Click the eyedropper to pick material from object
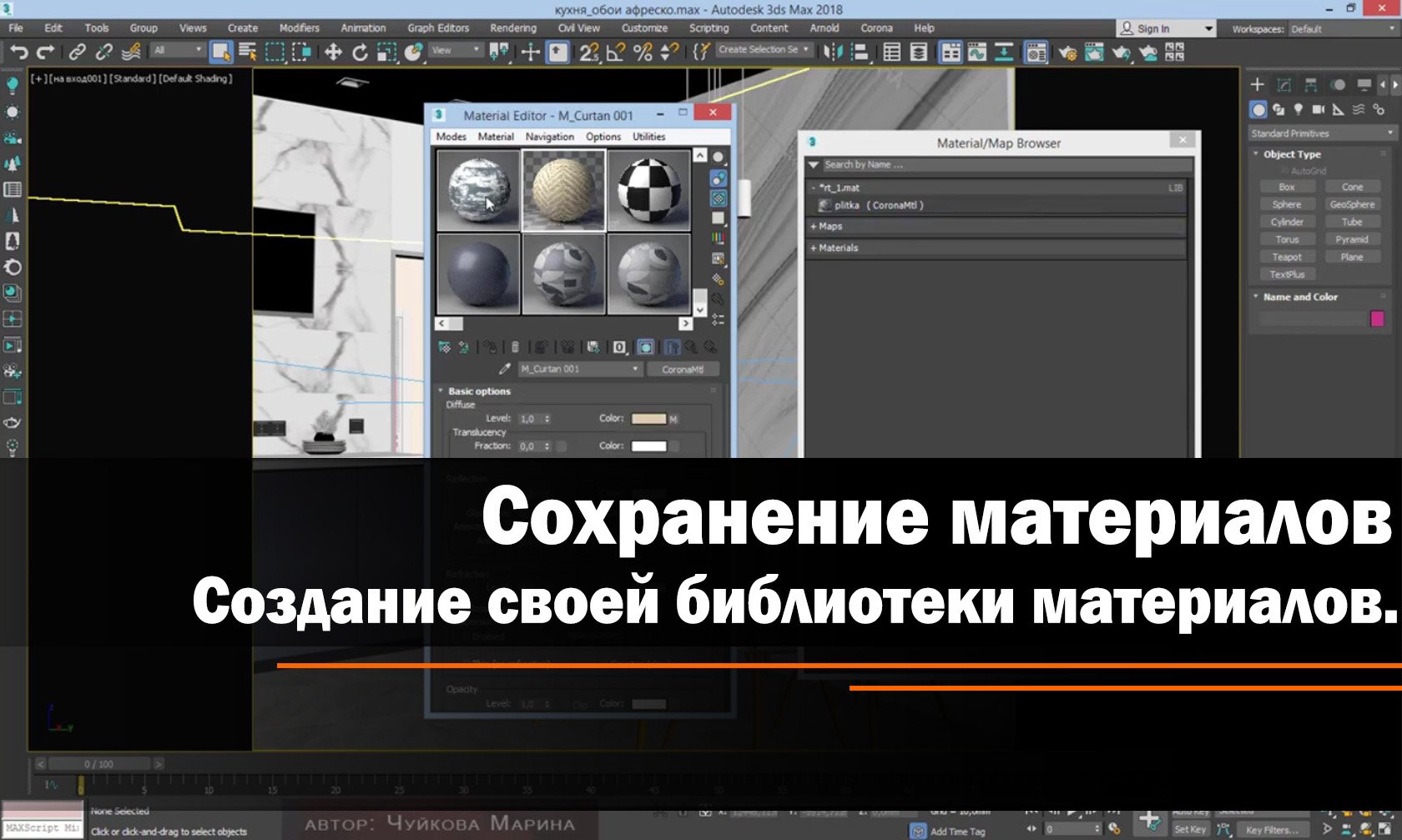1402x840 pixels. (503, 369)
